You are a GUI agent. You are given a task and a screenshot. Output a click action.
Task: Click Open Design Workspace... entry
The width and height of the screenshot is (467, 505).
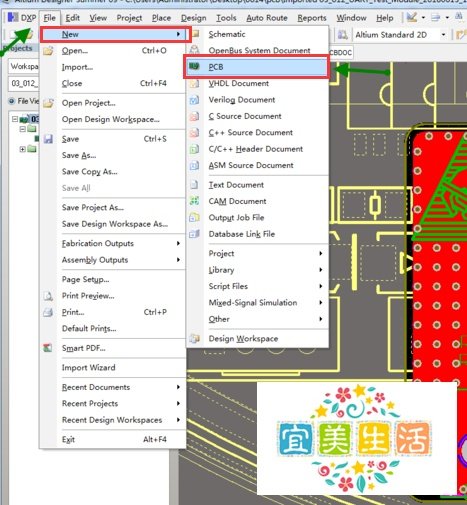112,119
